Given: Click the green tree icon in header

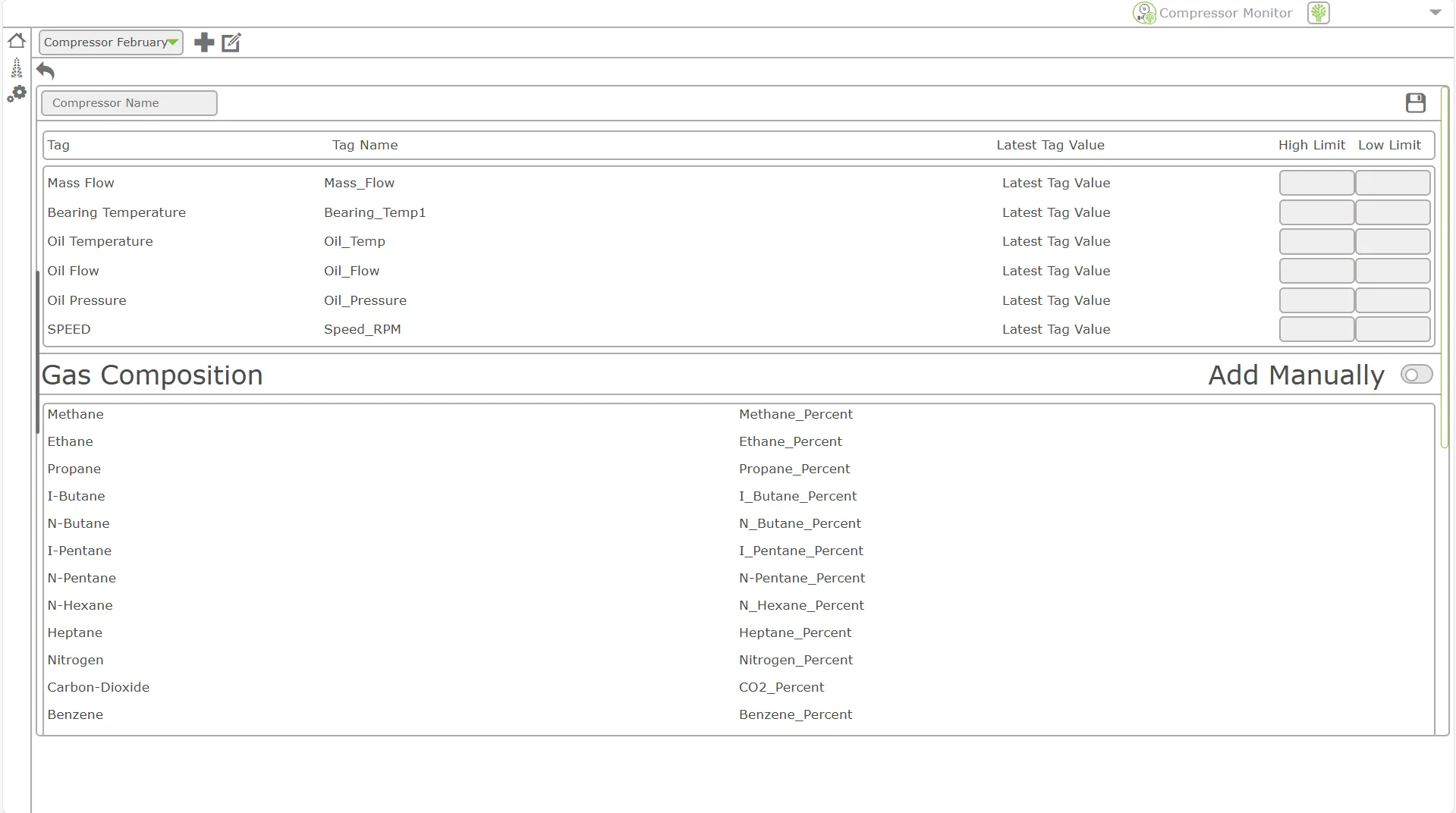Looking at the screenshot, I should [1319, 13].
